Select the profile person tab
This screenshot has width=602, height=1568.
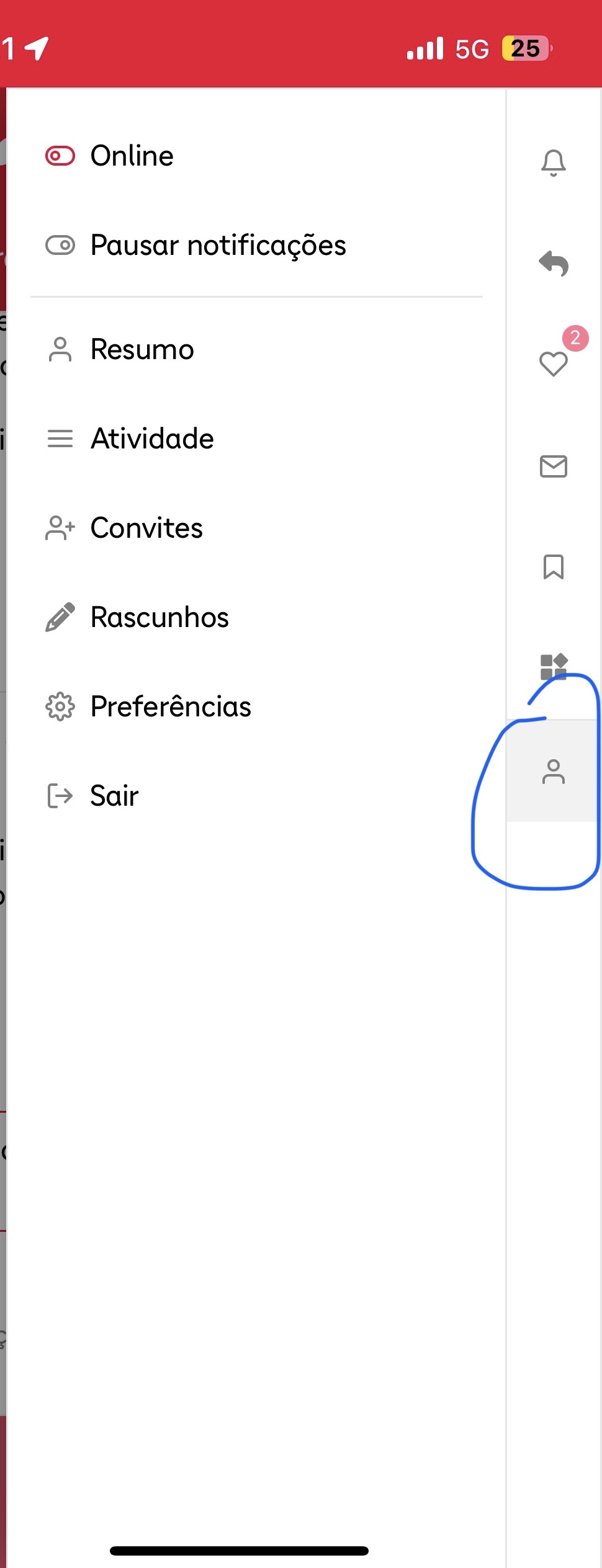(553, 772)
